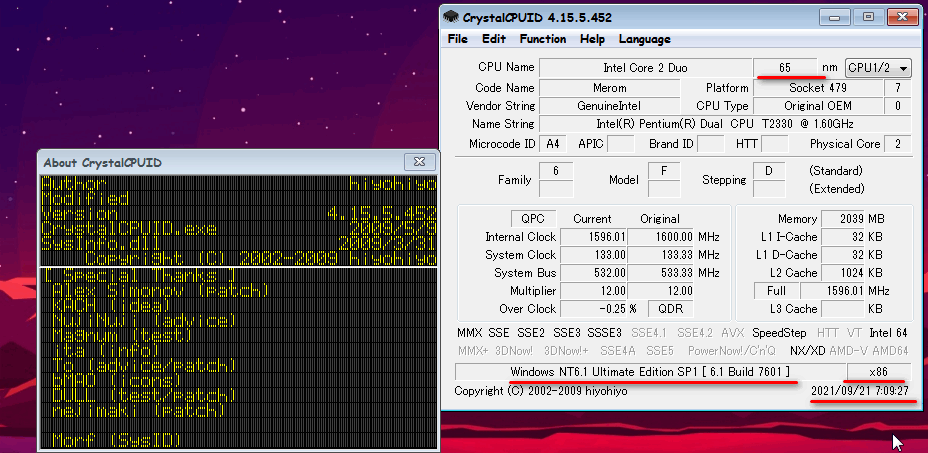The width and height of the screenshot is (928, 453).
Task: Expand the CPU1/2 selector dropdown
Action: [x=878, y=68]
